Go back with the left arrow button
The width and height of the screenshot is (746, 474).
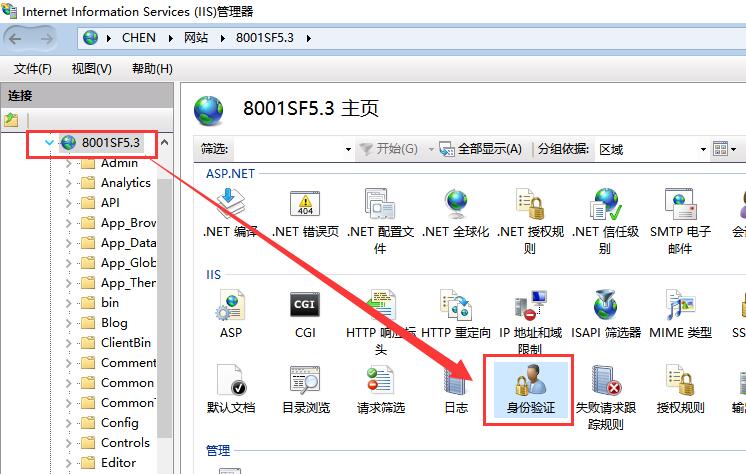click(15, 39)
